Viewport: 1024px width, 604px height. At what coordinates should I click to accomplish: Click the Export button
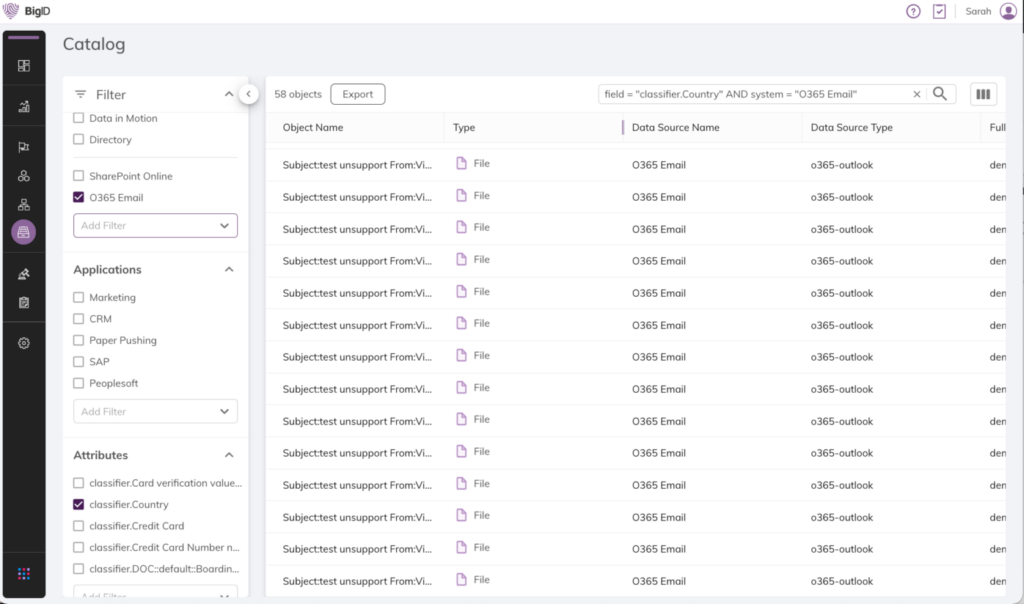click(x=357, y=94)
